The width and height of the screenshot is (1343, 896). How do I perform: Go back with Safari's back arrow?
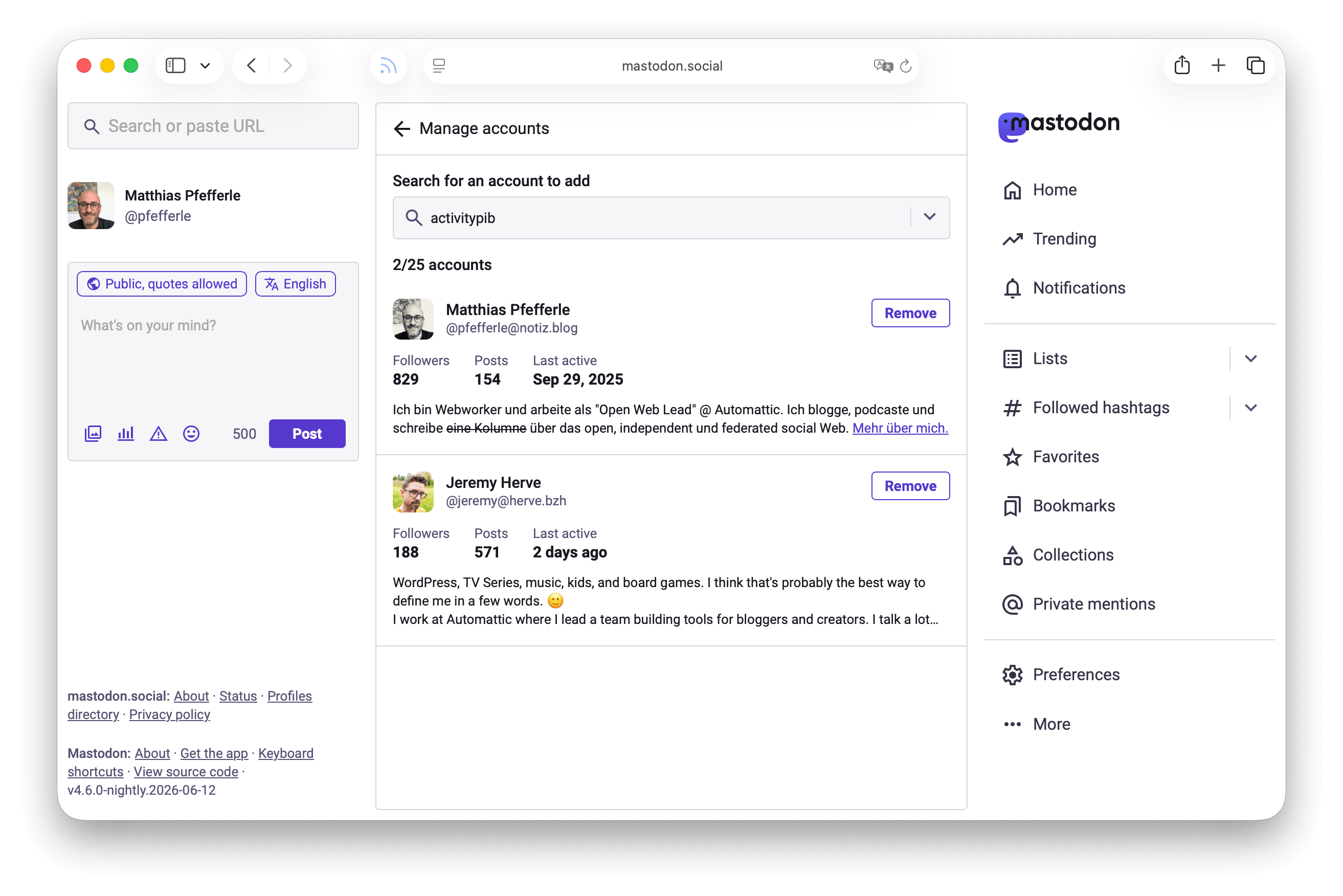tap(252, 65)
